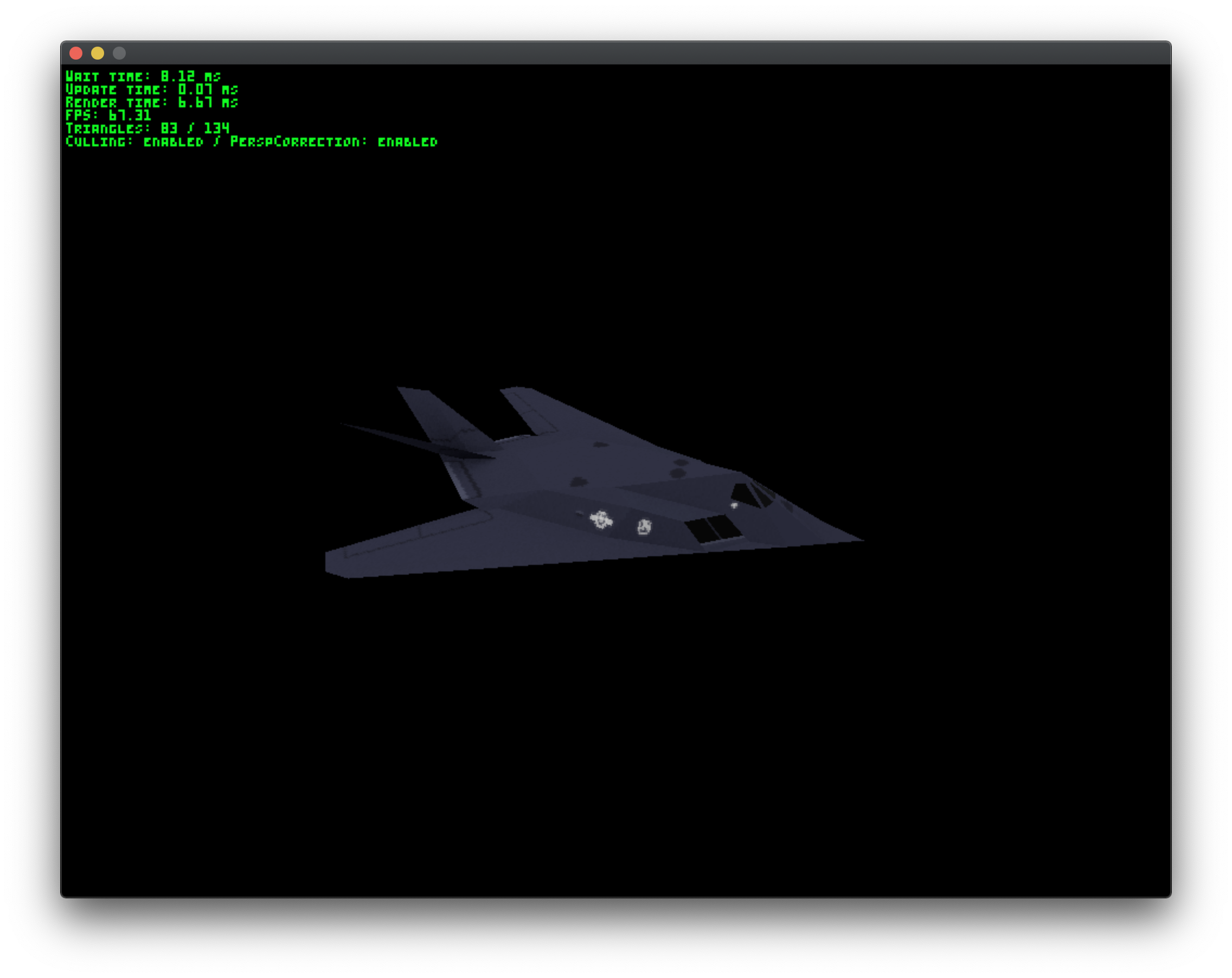Click the larger white emblem on fuselage
Image resolution: width=1232 pixels, height=978 pixels.
pyautogui.click(x=601, y=520)
